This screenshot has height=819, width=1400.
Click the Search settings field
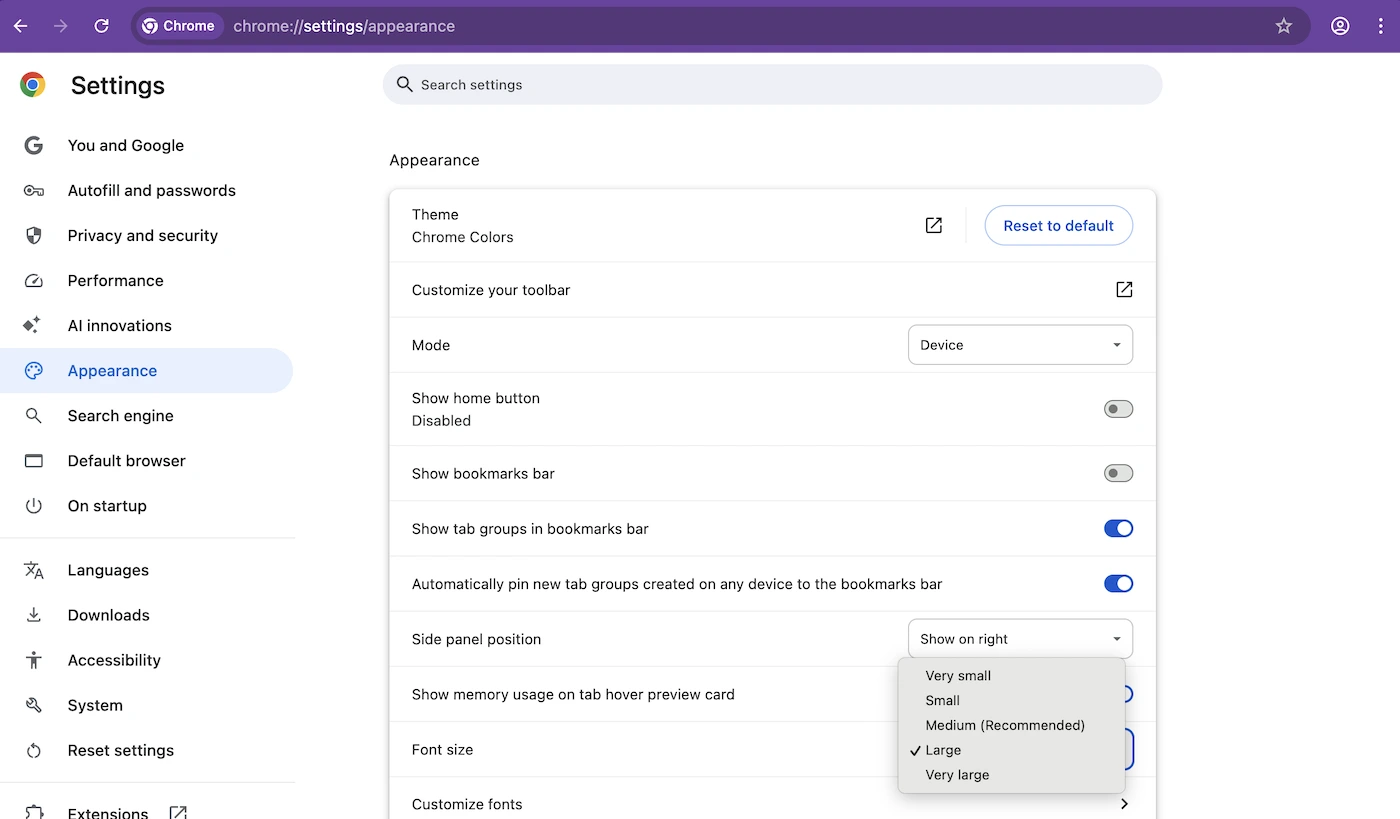[771, 85]
